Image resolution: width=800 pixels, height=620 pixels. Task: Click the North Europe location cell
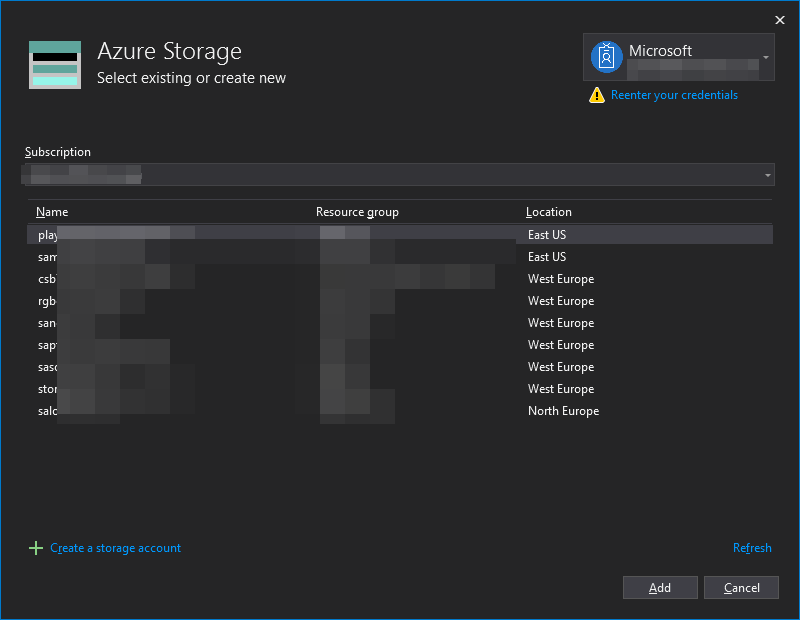click(x=563, y=411)
